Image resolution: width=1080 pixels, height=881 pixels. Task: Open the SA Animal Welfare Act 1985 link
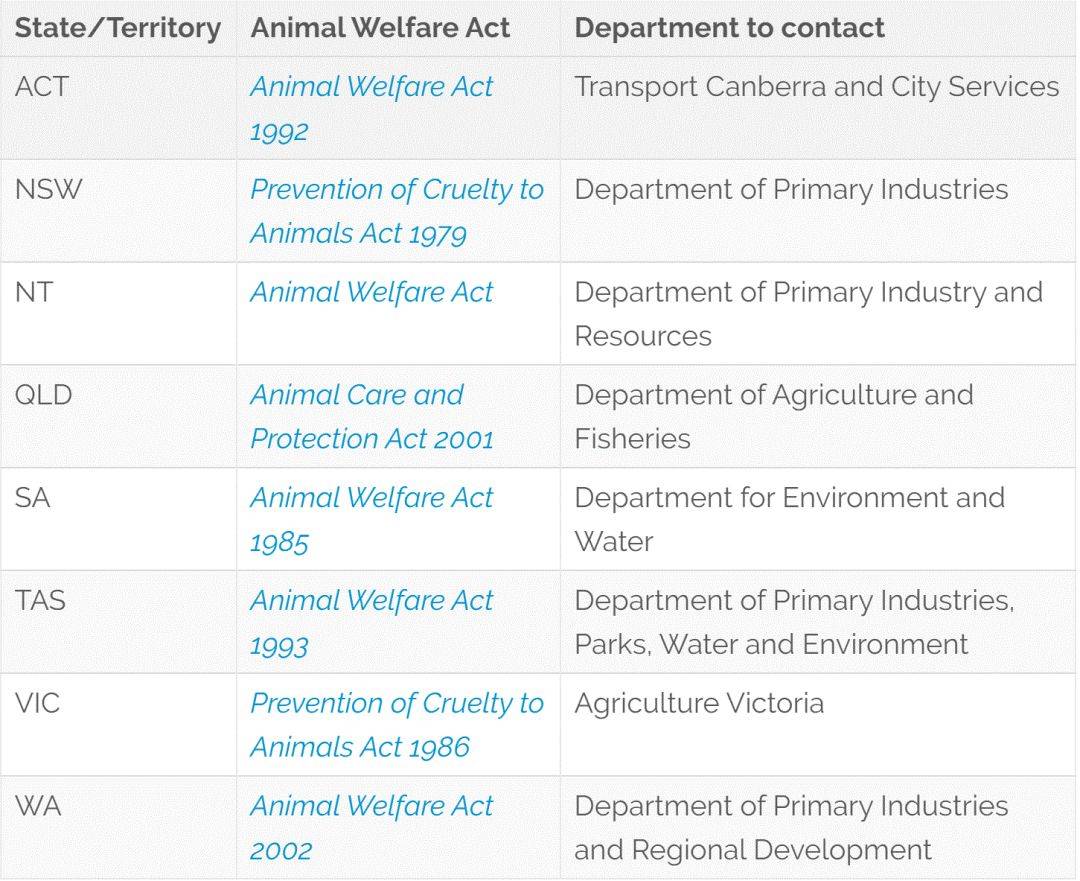pyautogui.click(x=371, y=519)
